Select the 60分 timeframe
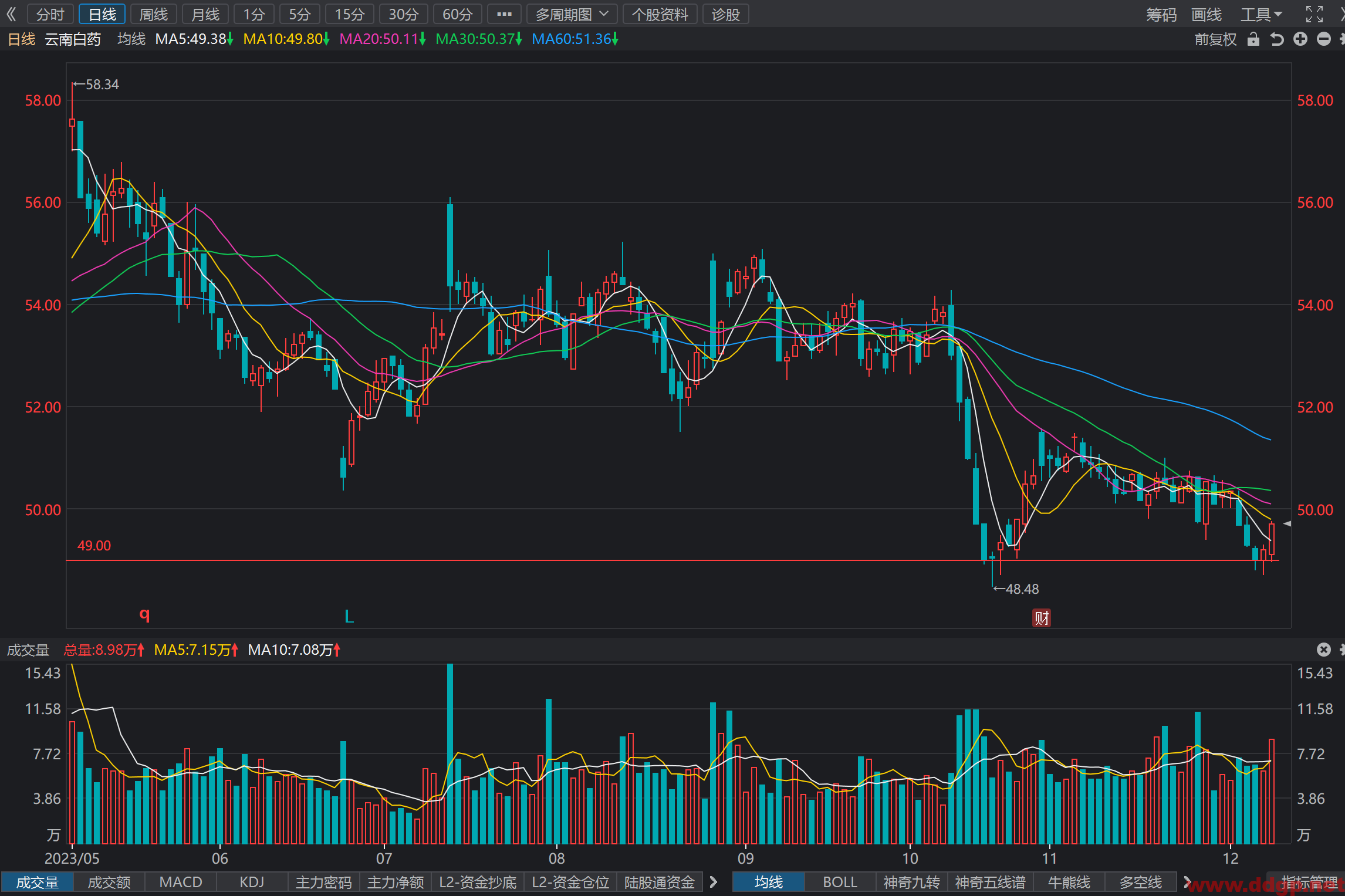1345x896 pixels. (x=457, y=14)
